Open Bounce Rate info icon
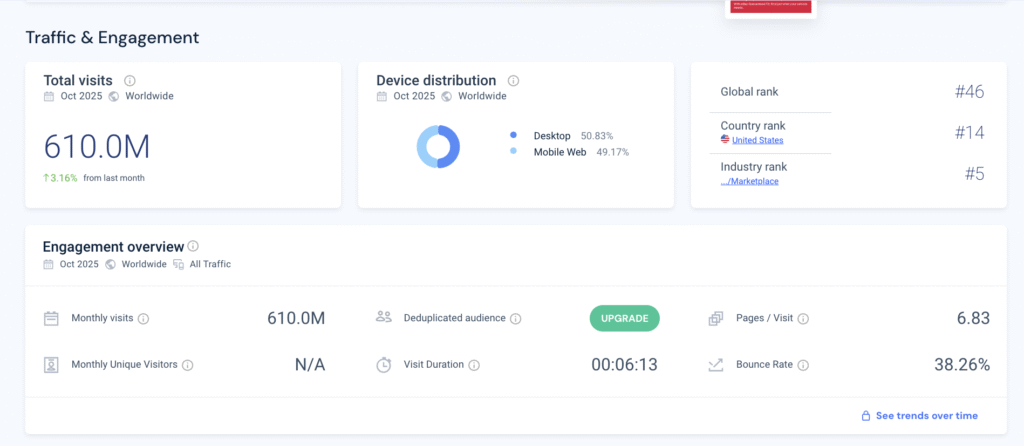 coord(803,365)
